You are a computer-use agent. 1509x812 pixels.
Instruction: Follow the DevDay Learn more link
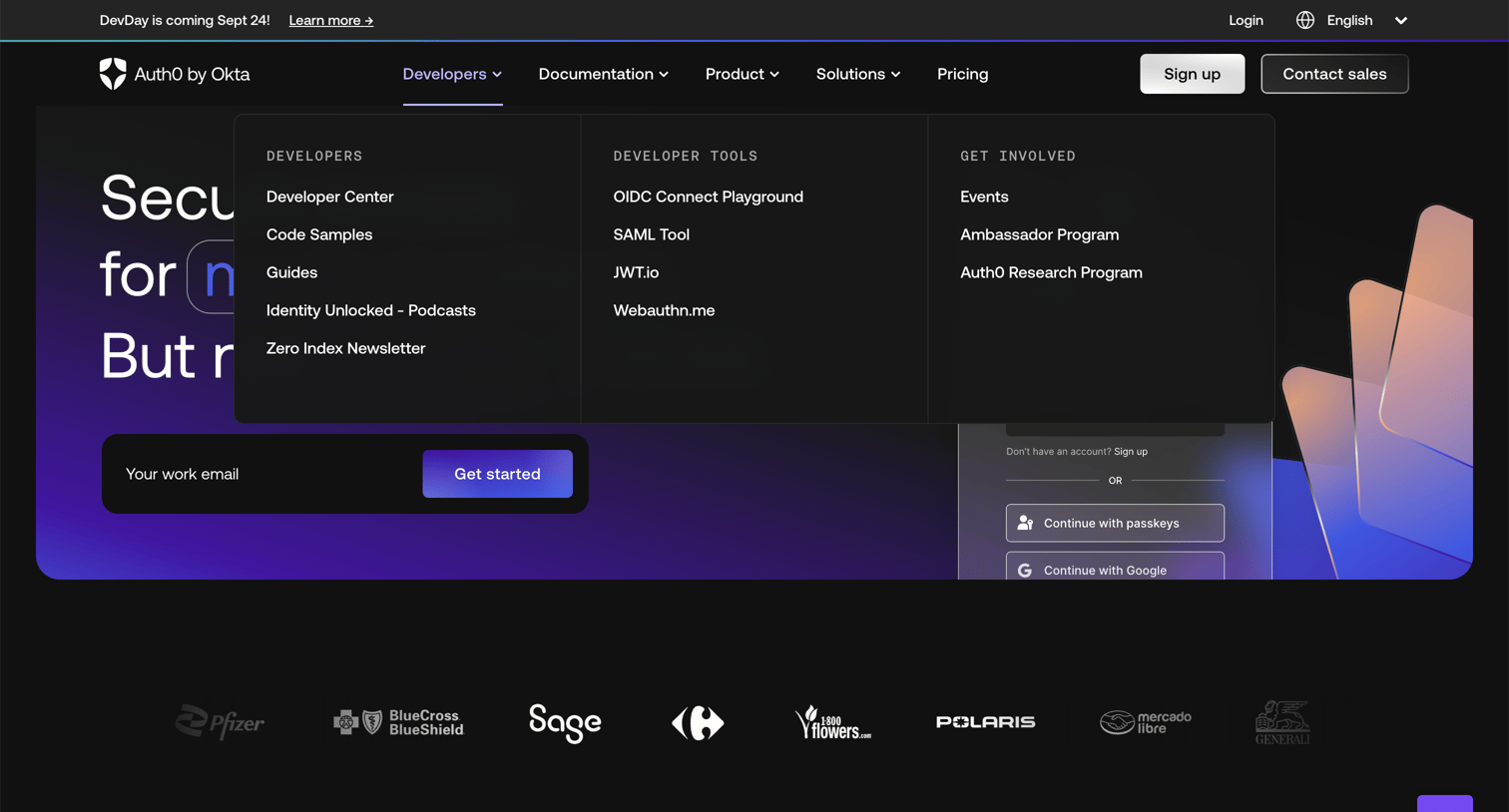pyautogui.click(x=331, y=20)
